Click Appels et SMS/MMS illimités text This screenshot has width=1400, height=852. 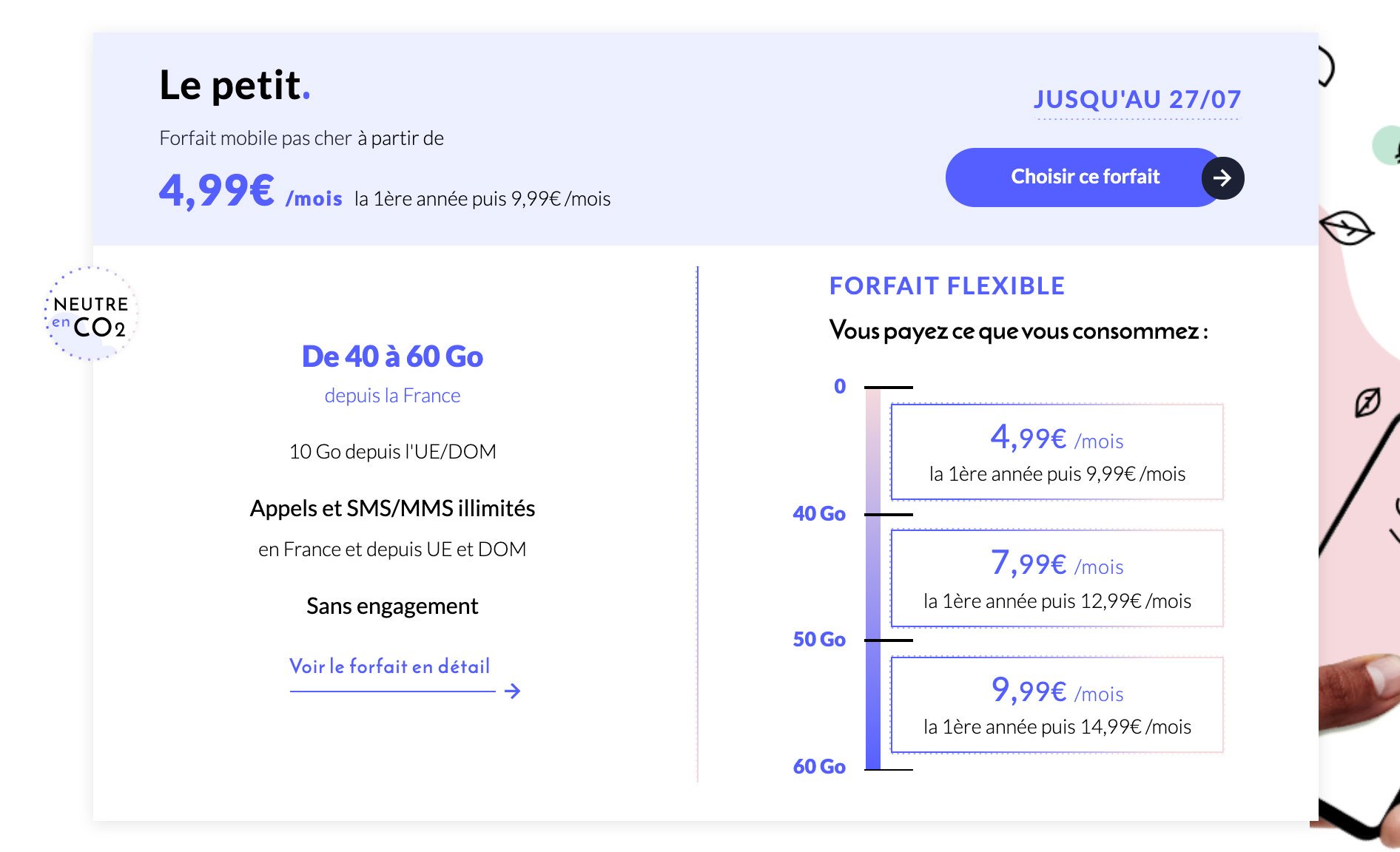point(392,508)
